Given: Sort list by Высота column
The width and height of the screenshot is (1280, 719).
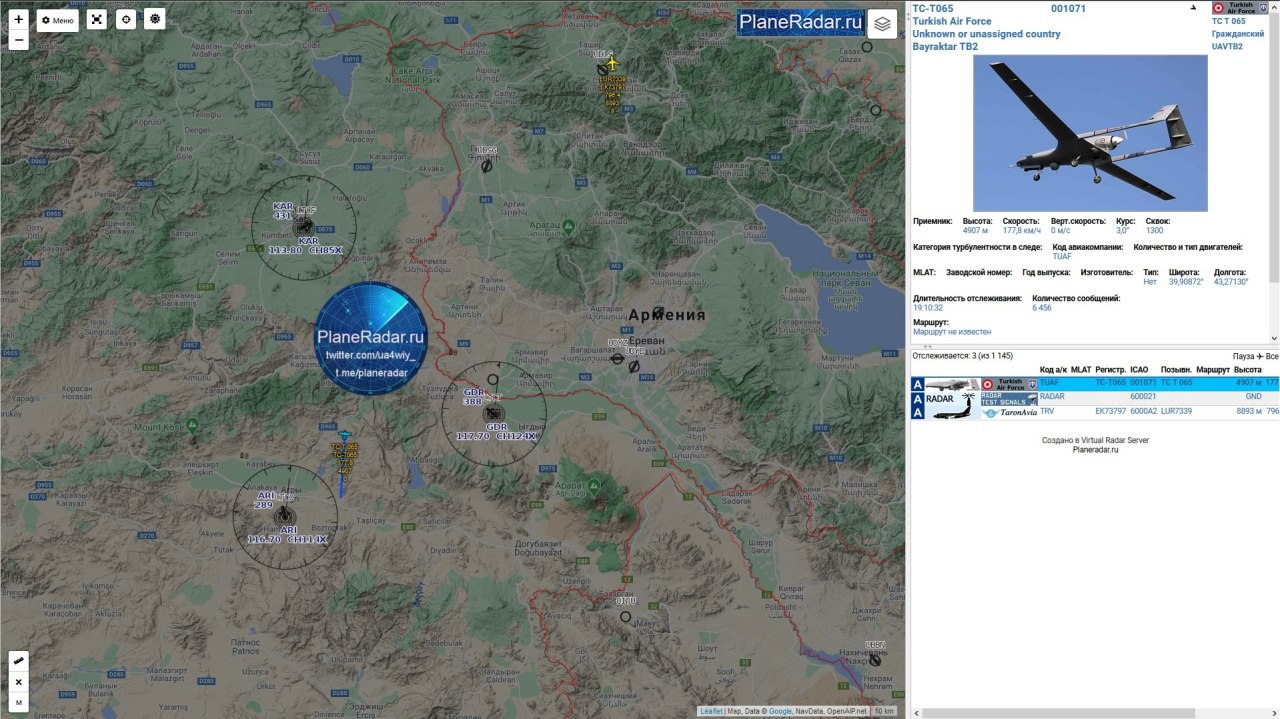Looking at the screenshot, I should click(1248, 370).
